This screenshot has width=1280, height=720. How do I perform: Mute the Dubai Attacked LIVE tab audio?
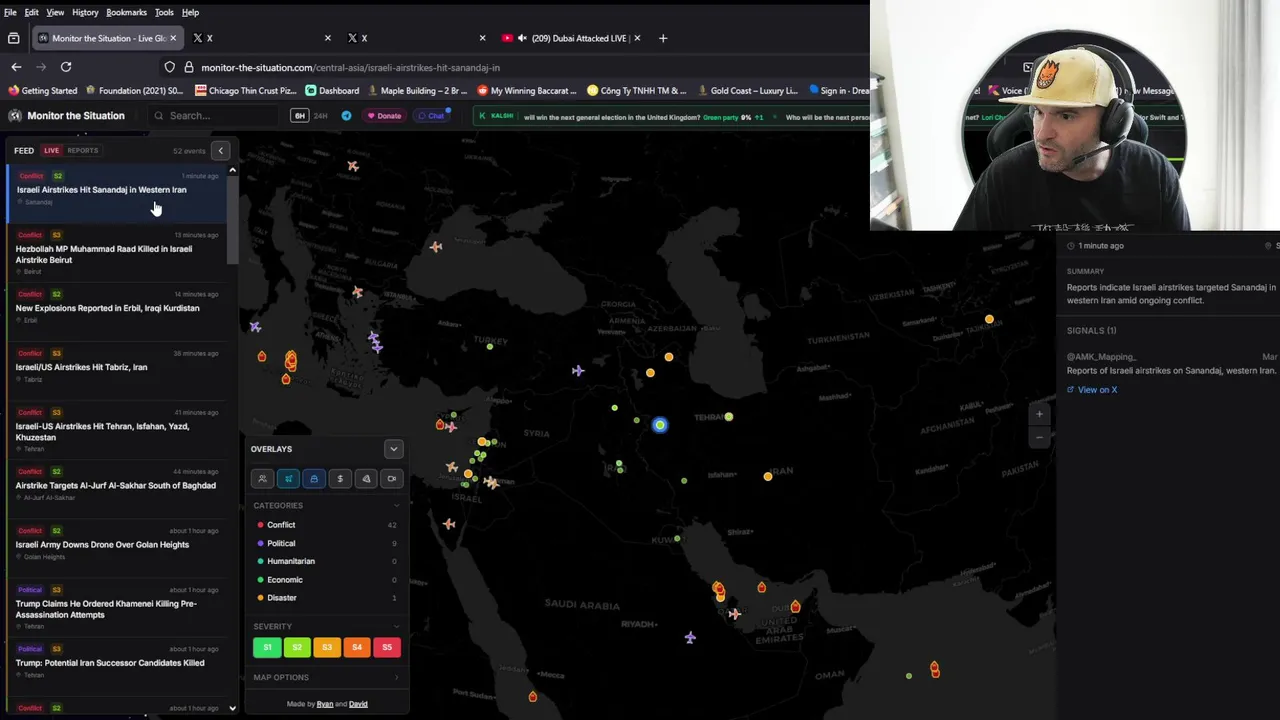coord(522,38)
